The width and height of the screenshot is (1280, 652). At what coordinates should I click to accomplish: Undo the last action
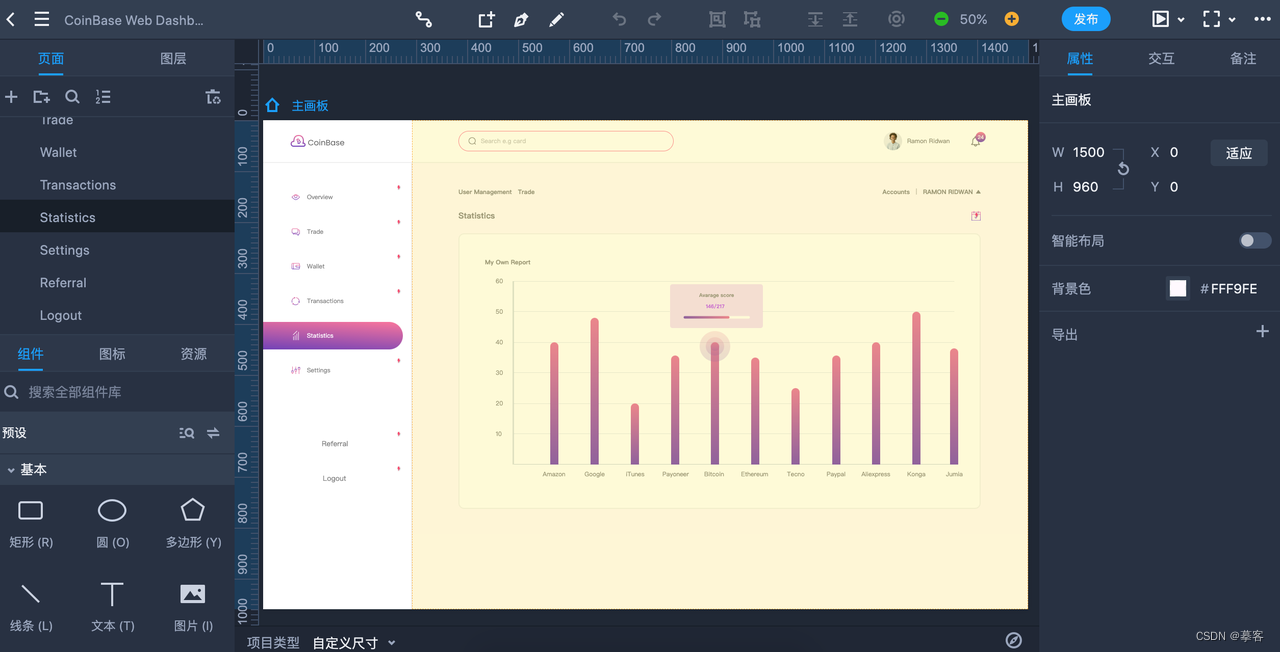pos(619,19)
